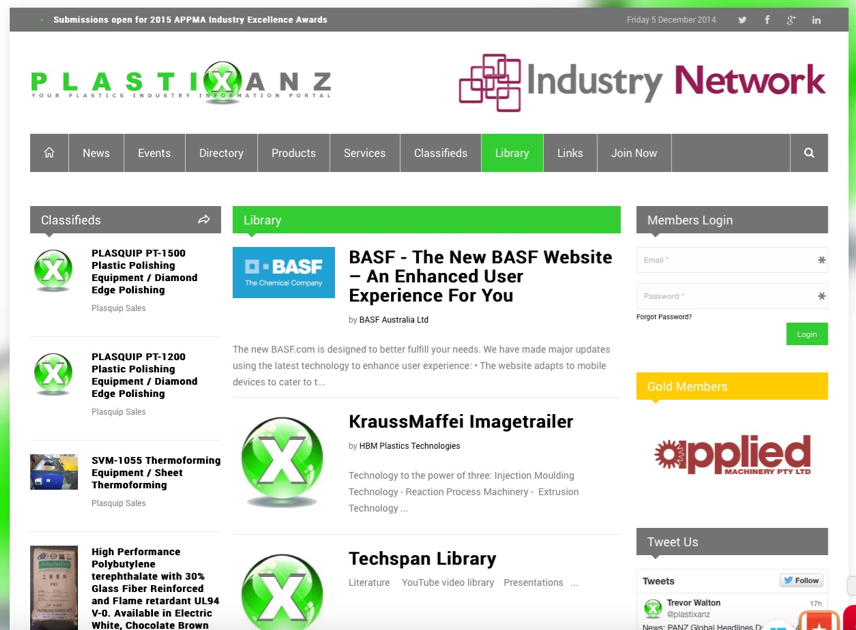Focus the Email input field

726,260
